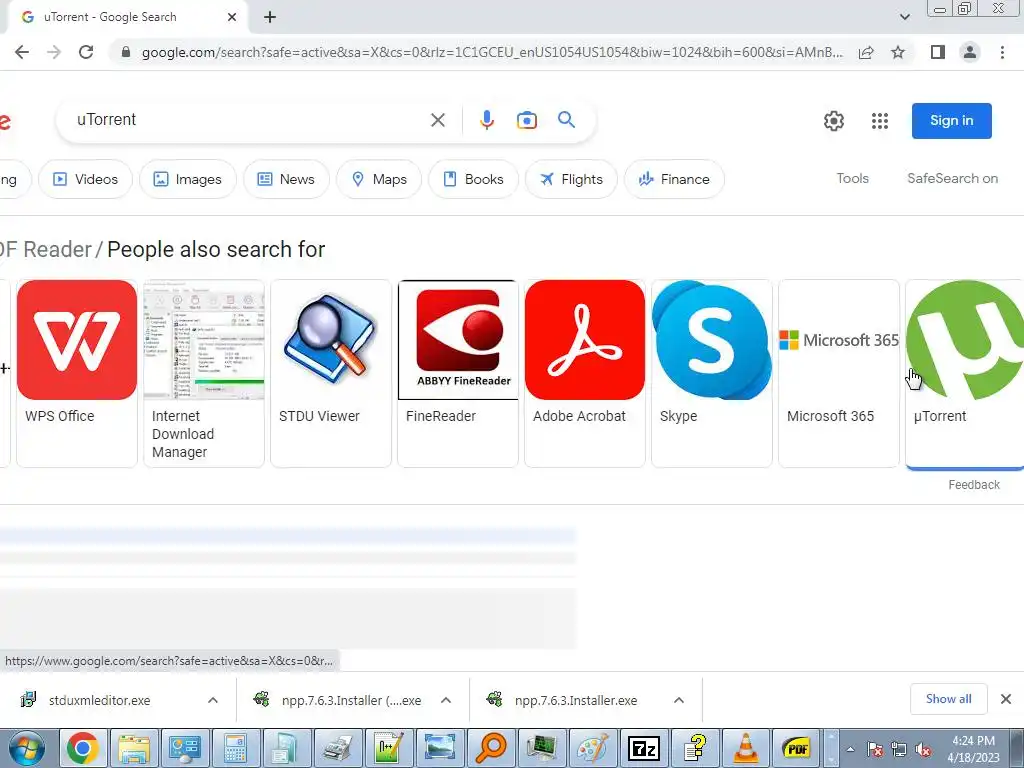1024x768 pixels.
Task: Select the Flights filter chip
Action: tap(571, 179)
